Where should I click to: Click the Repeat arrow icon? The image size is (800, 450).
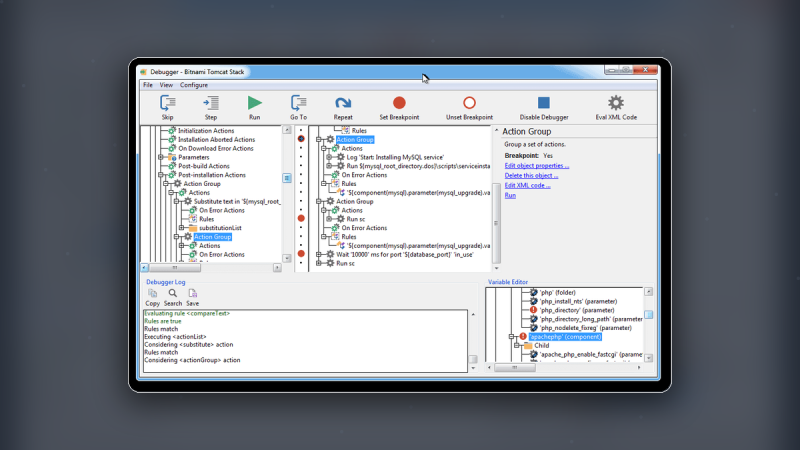(343, 103)
